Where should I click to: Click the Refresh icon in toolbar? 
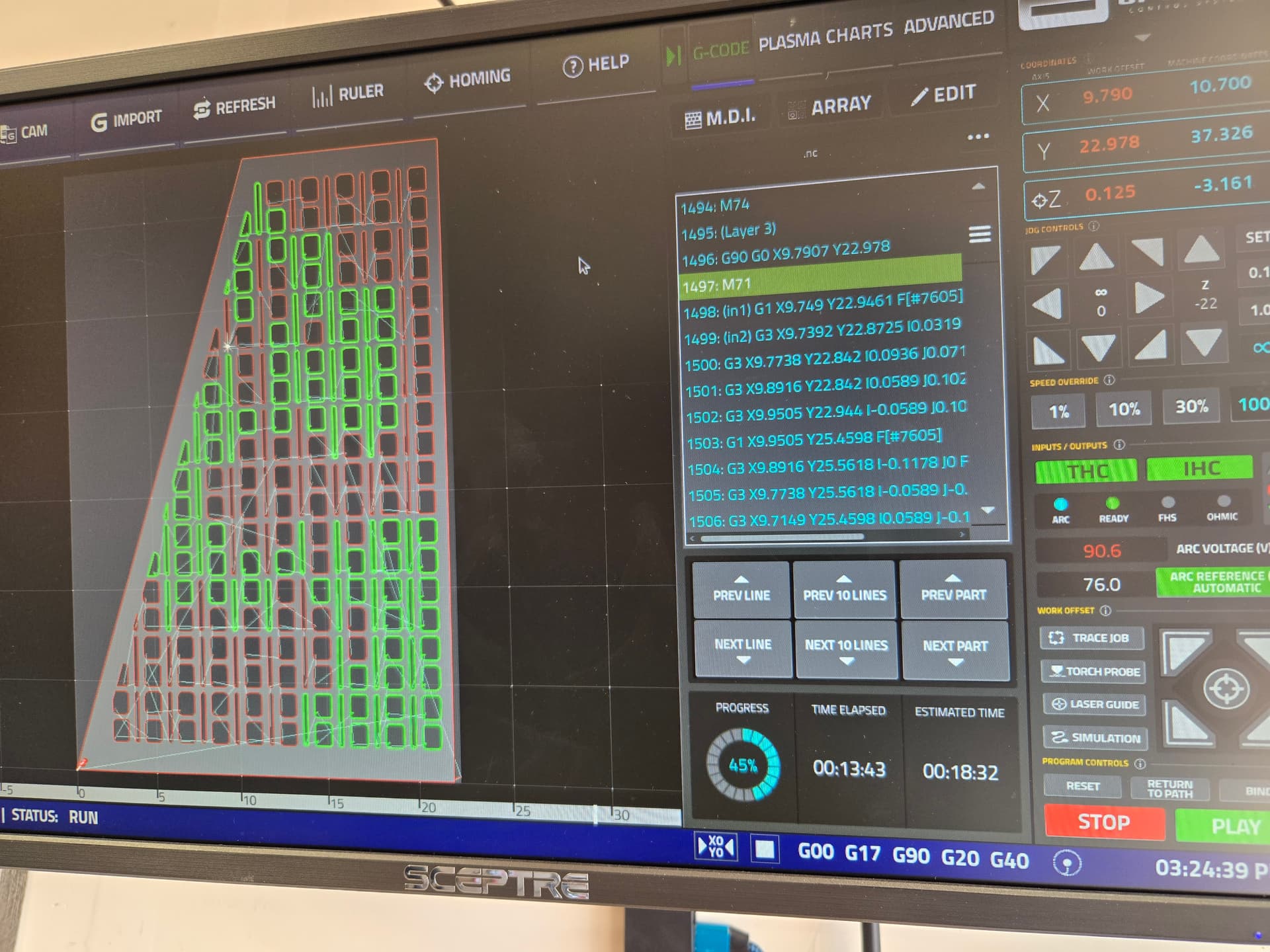click(202, 109)
